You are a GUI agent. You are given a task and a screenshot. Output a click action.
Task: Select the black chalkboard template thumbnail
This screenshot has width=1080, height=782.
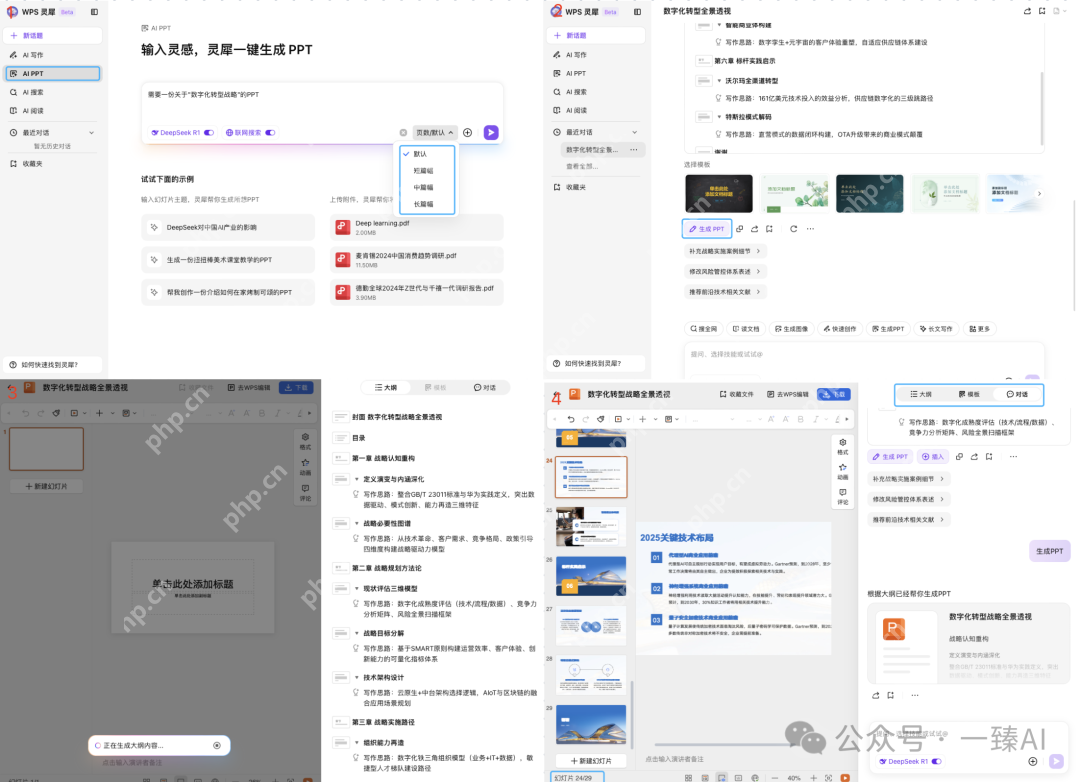coord(718,194)
